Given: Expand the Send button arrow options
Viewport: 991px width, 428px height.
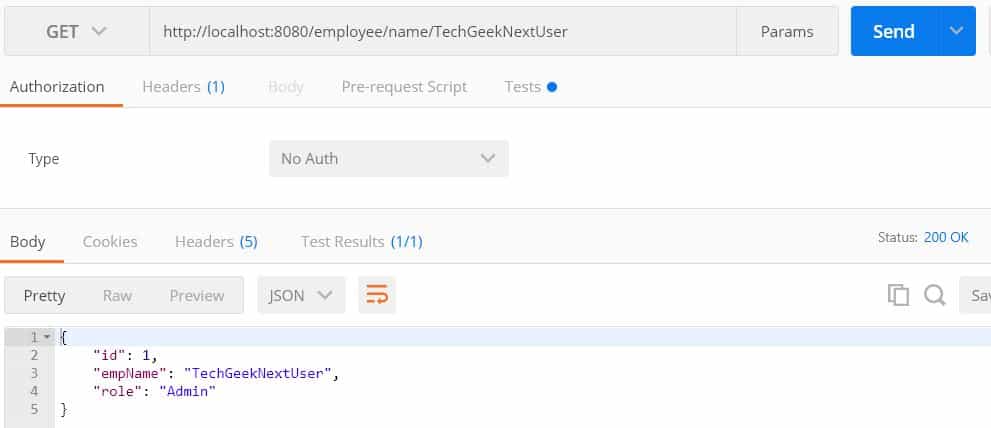Looking at the screenshot, I should pos(958,31).
